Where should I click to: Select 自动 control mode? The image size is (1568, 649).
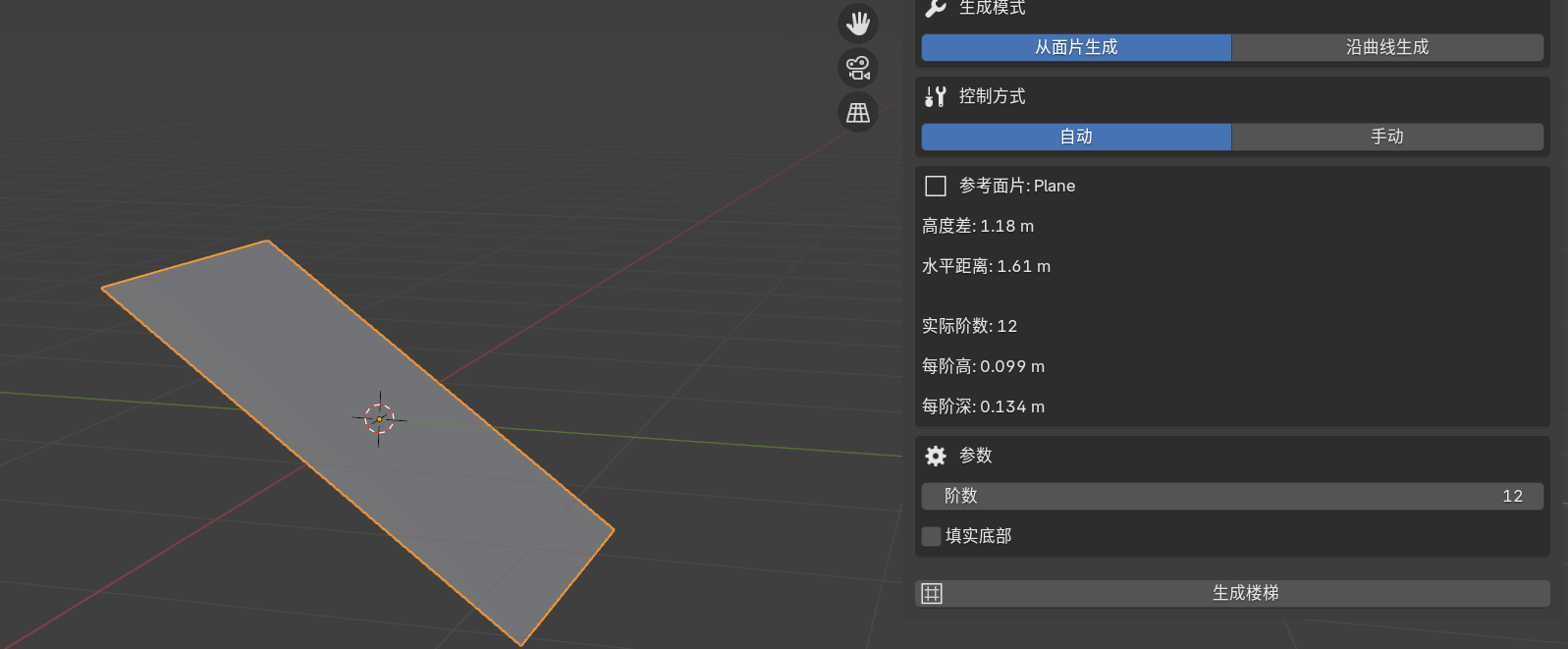[x=1075, y=136]
